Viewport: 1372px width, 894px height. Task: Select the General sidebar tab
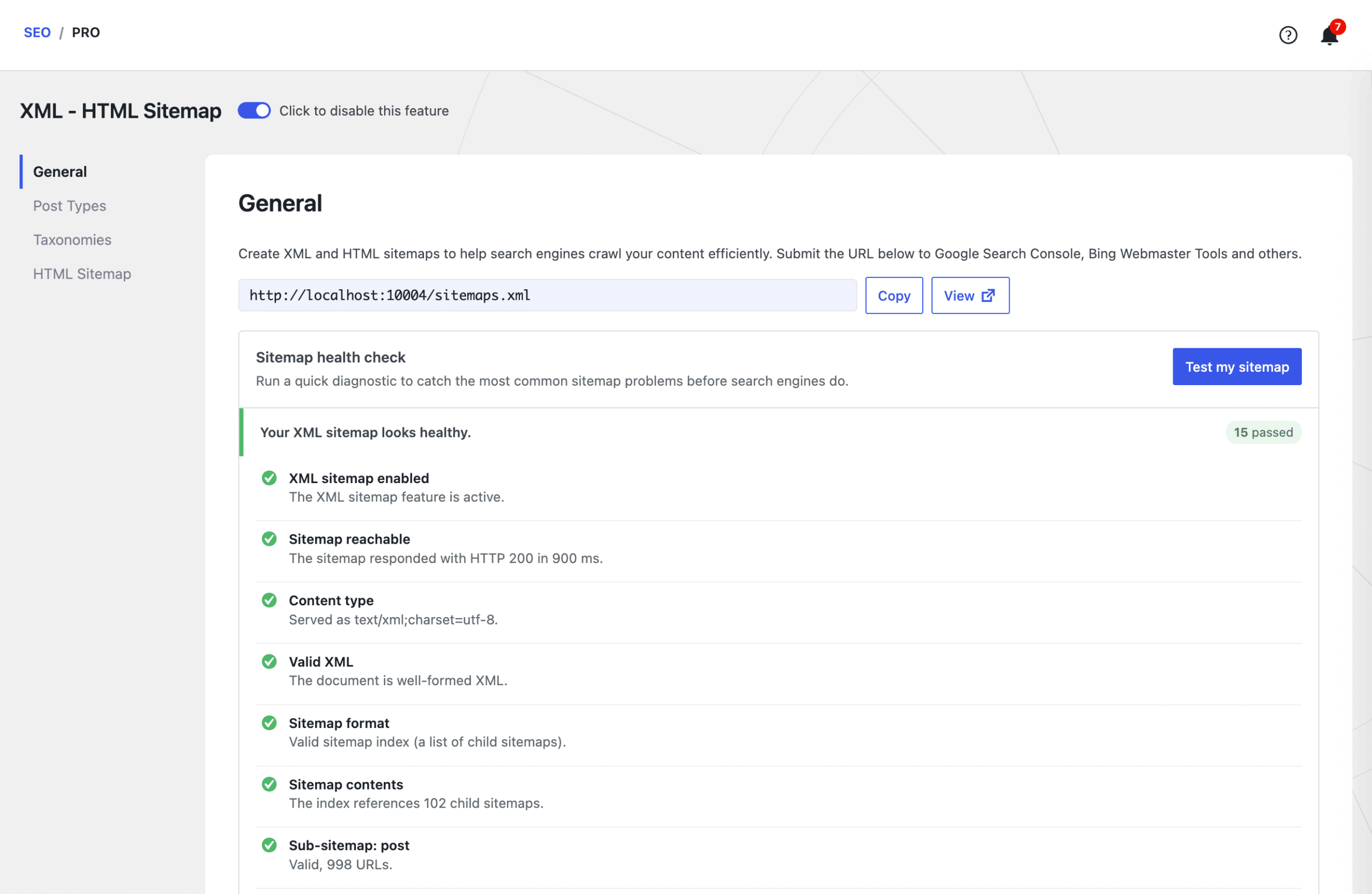60,171
